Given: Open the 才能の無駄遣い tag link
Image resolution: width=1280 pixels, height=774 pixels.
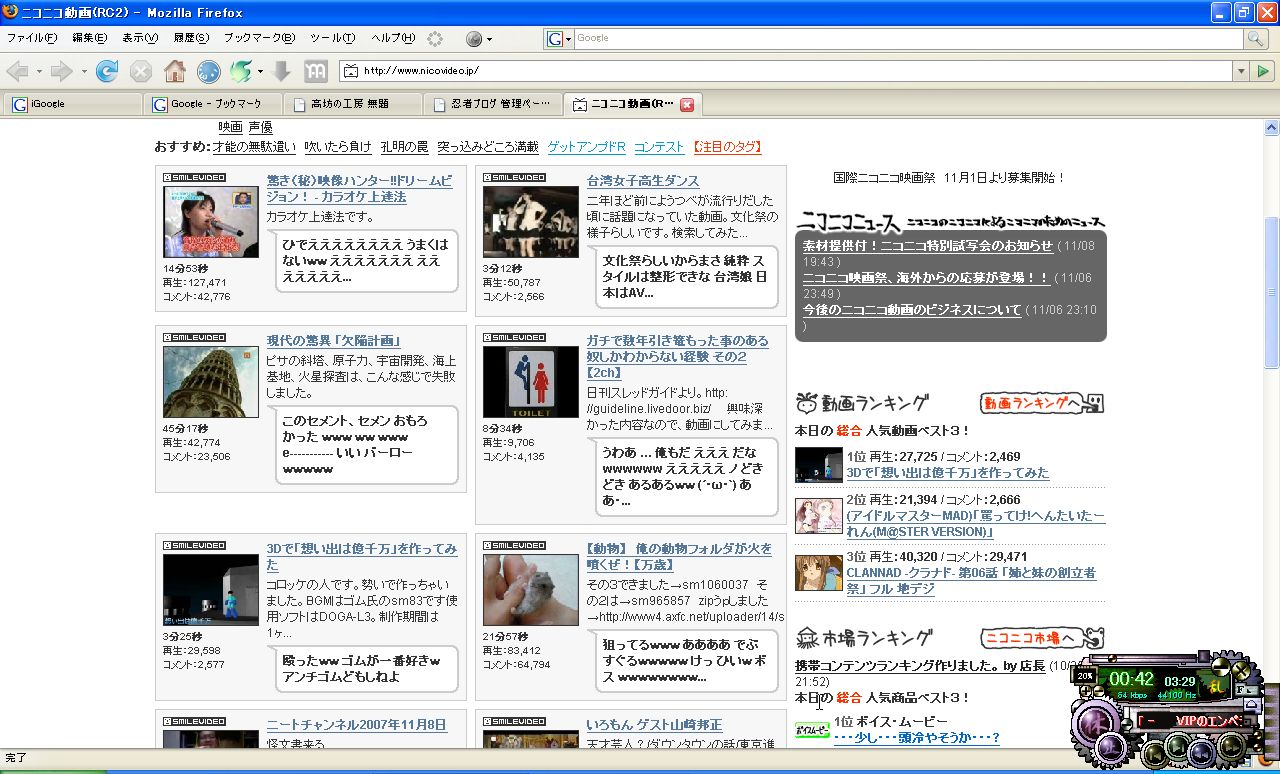Looking at the screenshot, I should (x=254, y=147).
